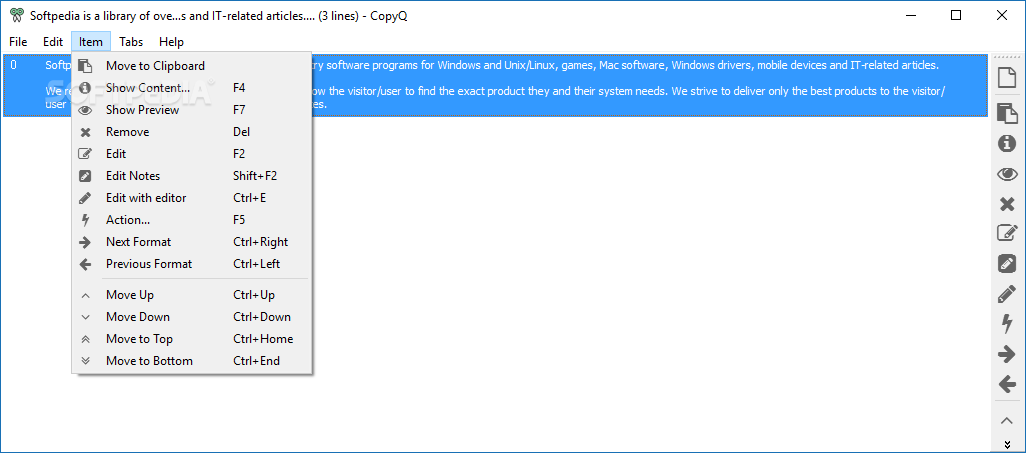The height and width of the screenshot is (453, 1026).
Task: Click the CopyQ app icon in title bar
Action: pyautogui.click(x=18, y=16)
